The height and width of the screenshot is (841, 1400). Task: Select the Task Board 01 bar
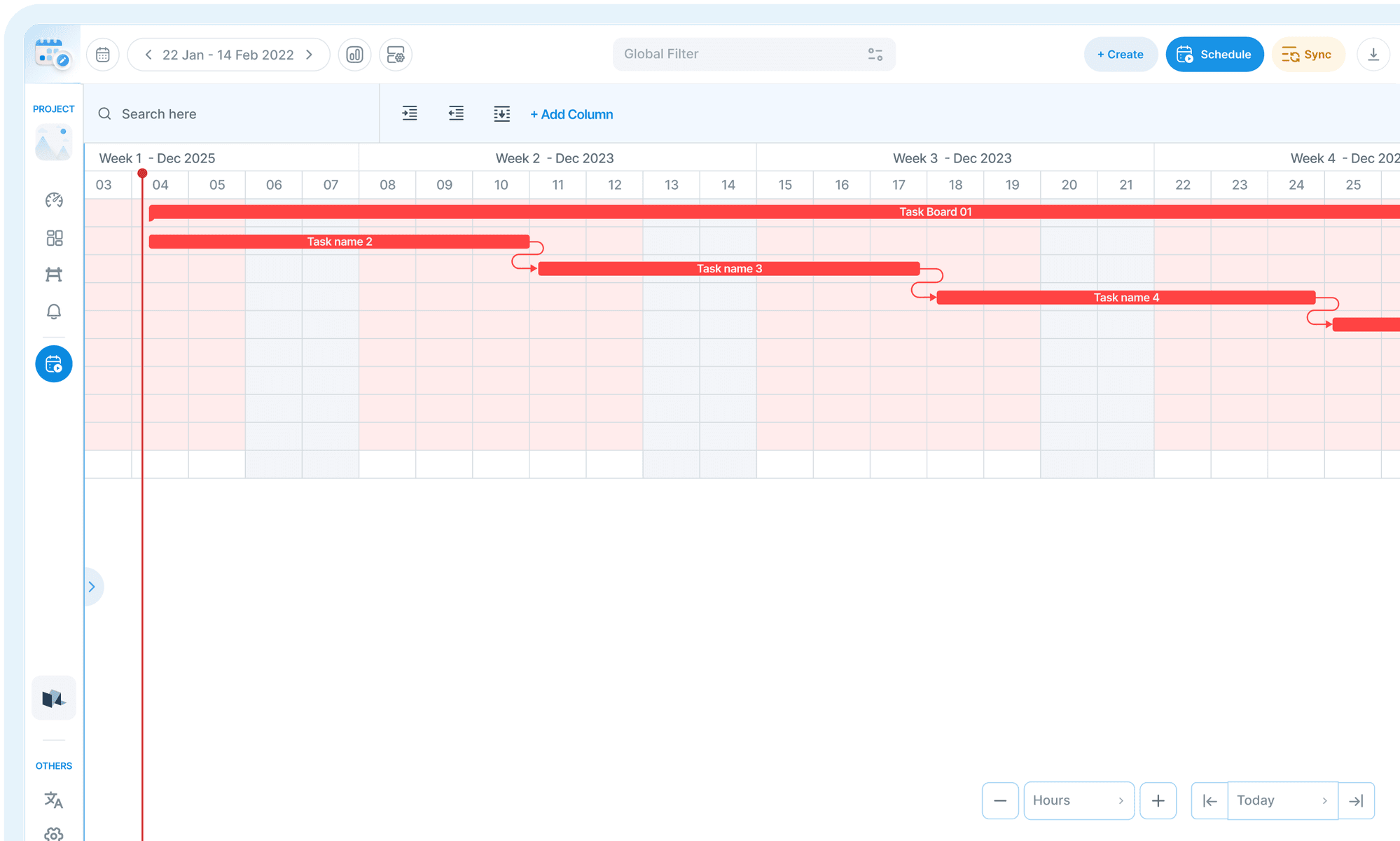pos(774,211)
